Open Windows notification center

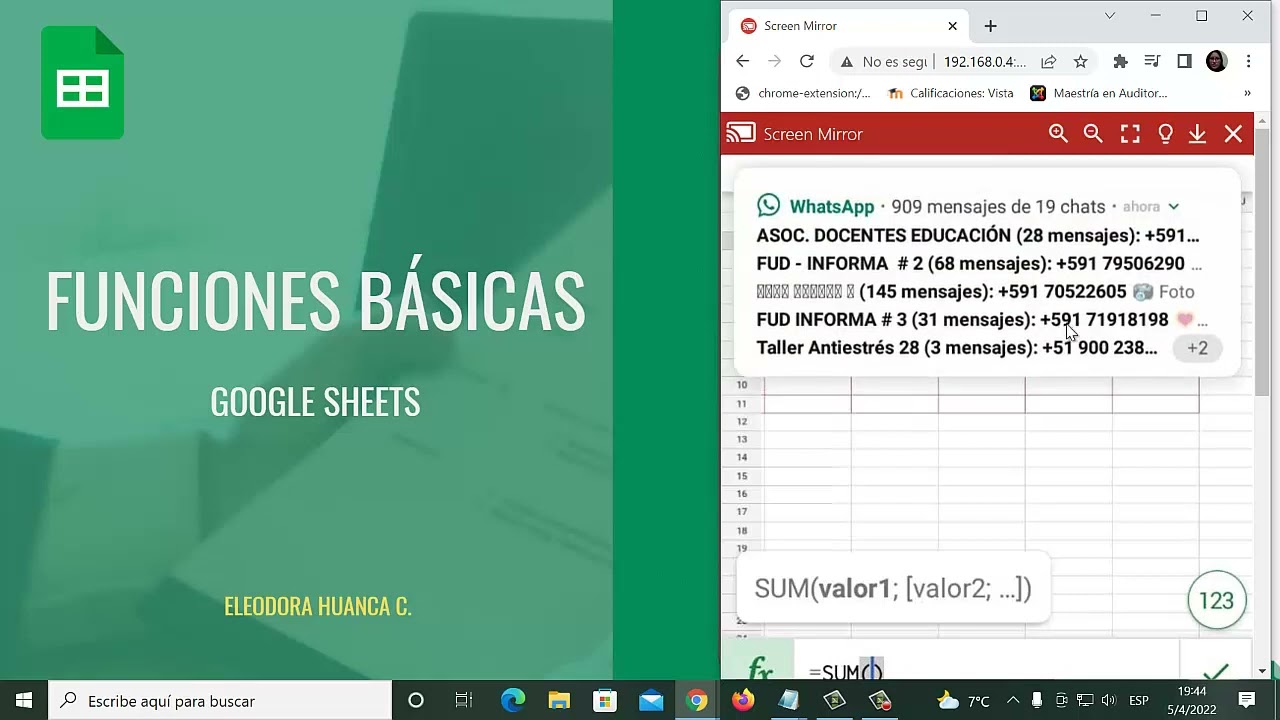1247,701
